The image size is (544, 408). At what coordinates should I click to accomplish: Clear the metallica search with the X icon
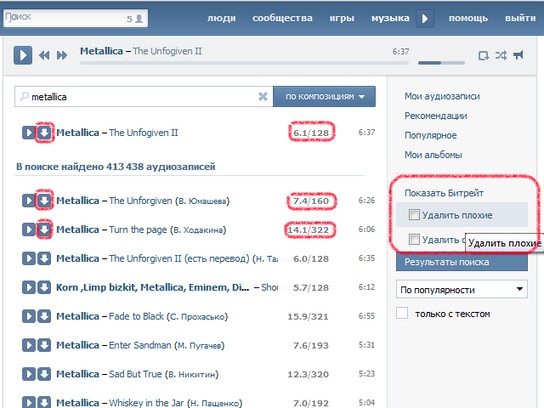click(263, 96)
